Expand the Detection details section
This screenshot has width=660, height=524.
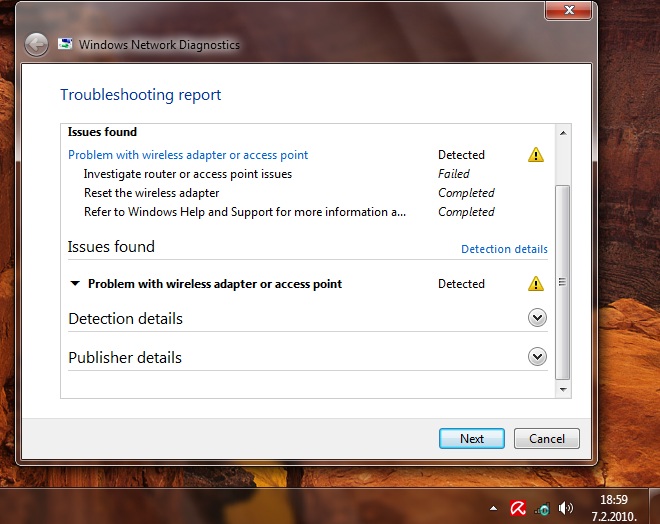pos(537,318)
